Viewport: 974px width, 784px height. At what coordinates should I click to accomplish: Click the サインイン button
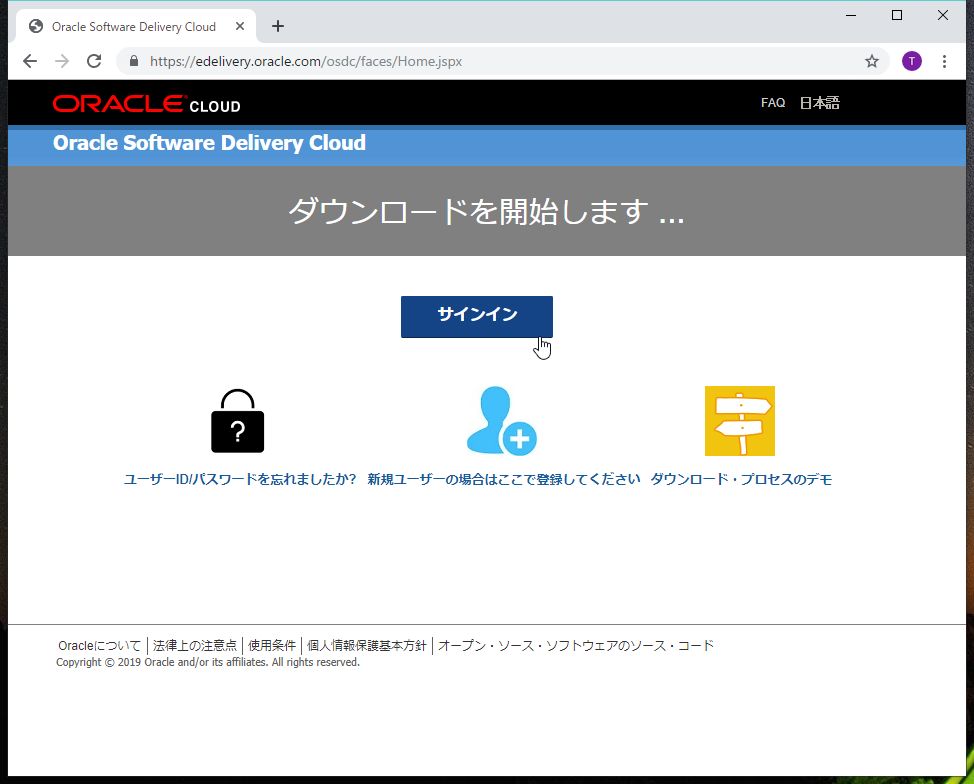[x=477, y=316]
